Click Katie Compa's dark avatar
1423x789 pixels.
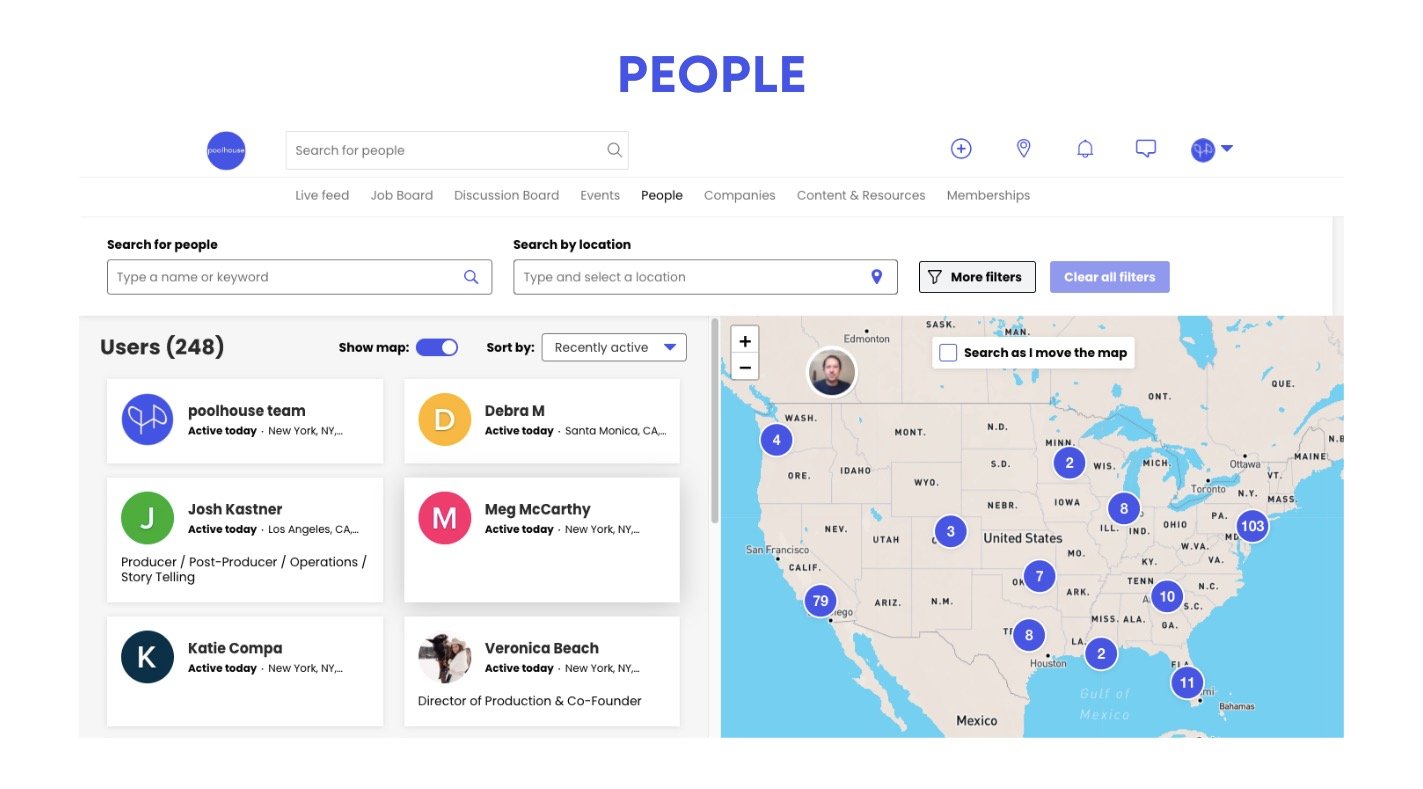(147, 657)
